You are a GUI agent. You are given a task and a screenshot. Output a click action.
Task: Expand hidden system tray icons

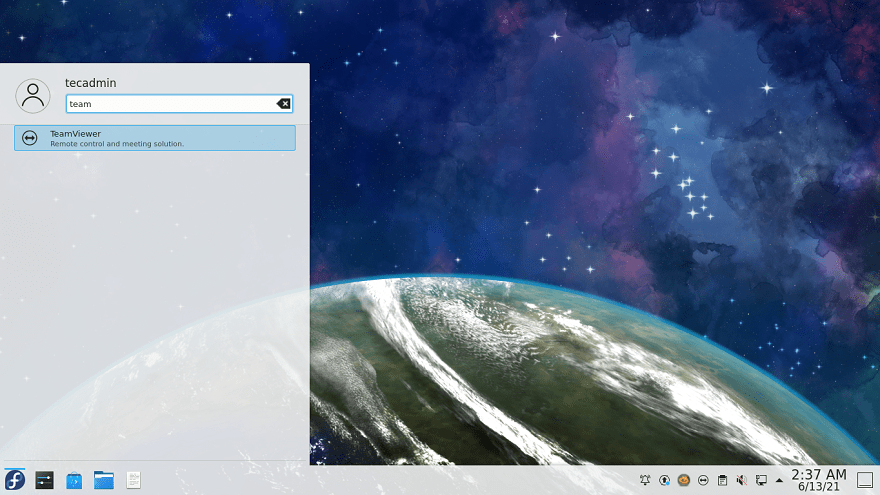click(x=779, y=480)
